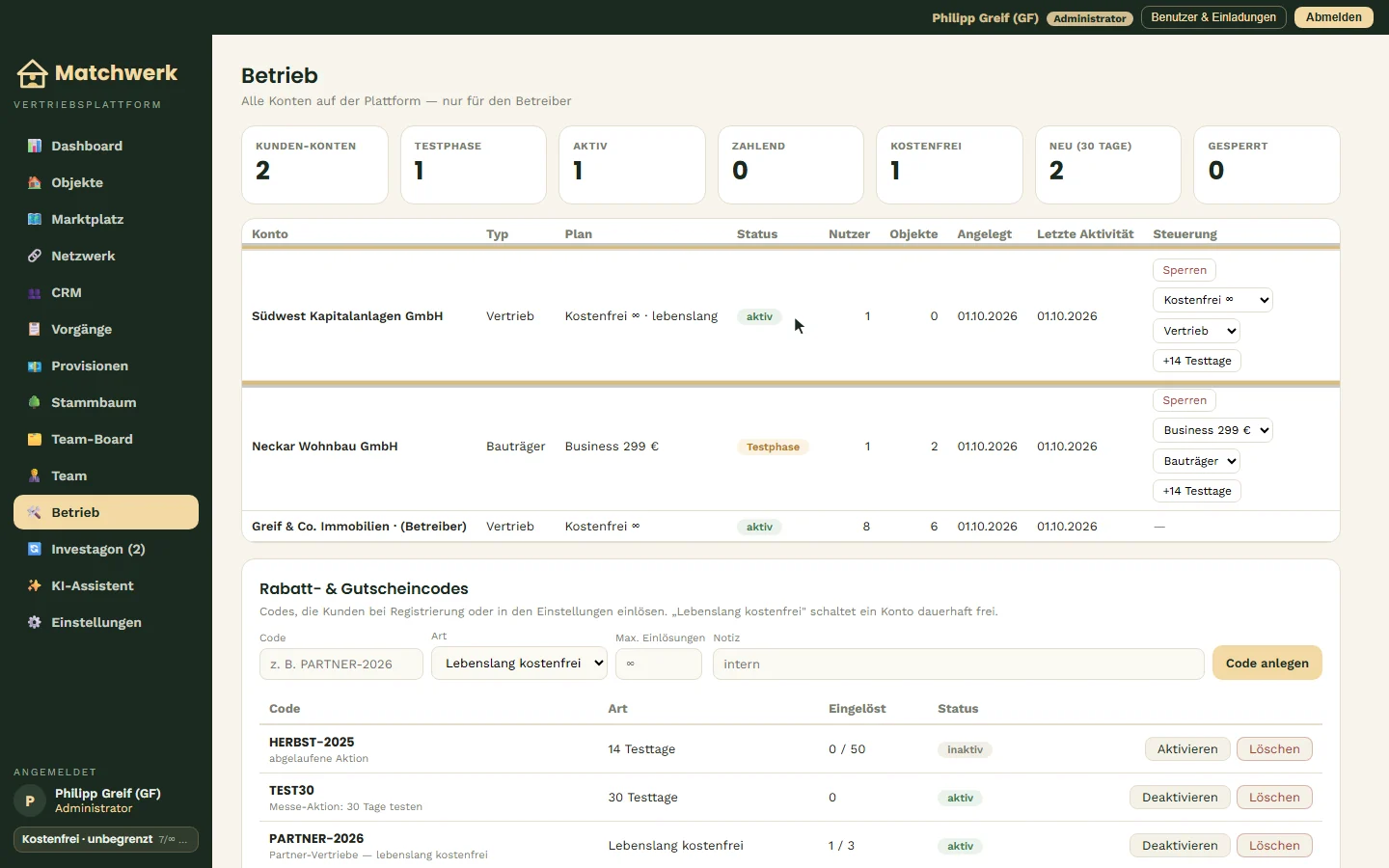Screen dimensions: 1389x868
Task: Click the Betrieb tools icon
Action: pos(35,512)
